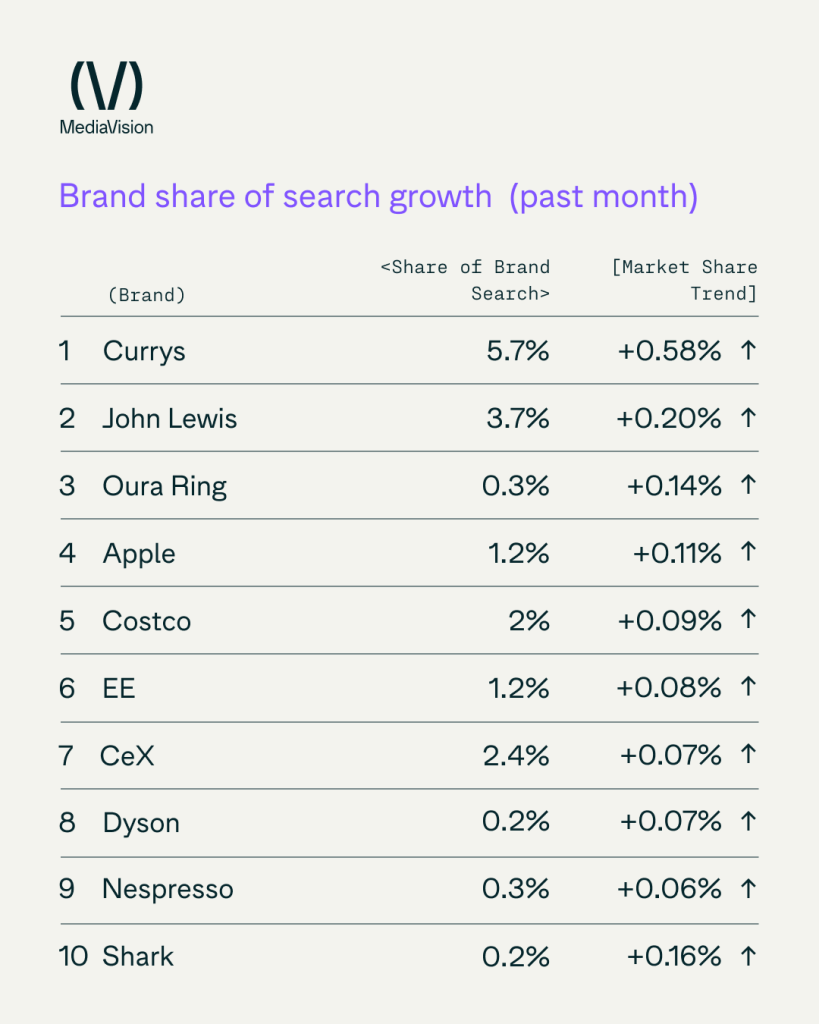The image size is (819, 1024).
Task: Click the up arrow in Dyson row
Action: 746,822
